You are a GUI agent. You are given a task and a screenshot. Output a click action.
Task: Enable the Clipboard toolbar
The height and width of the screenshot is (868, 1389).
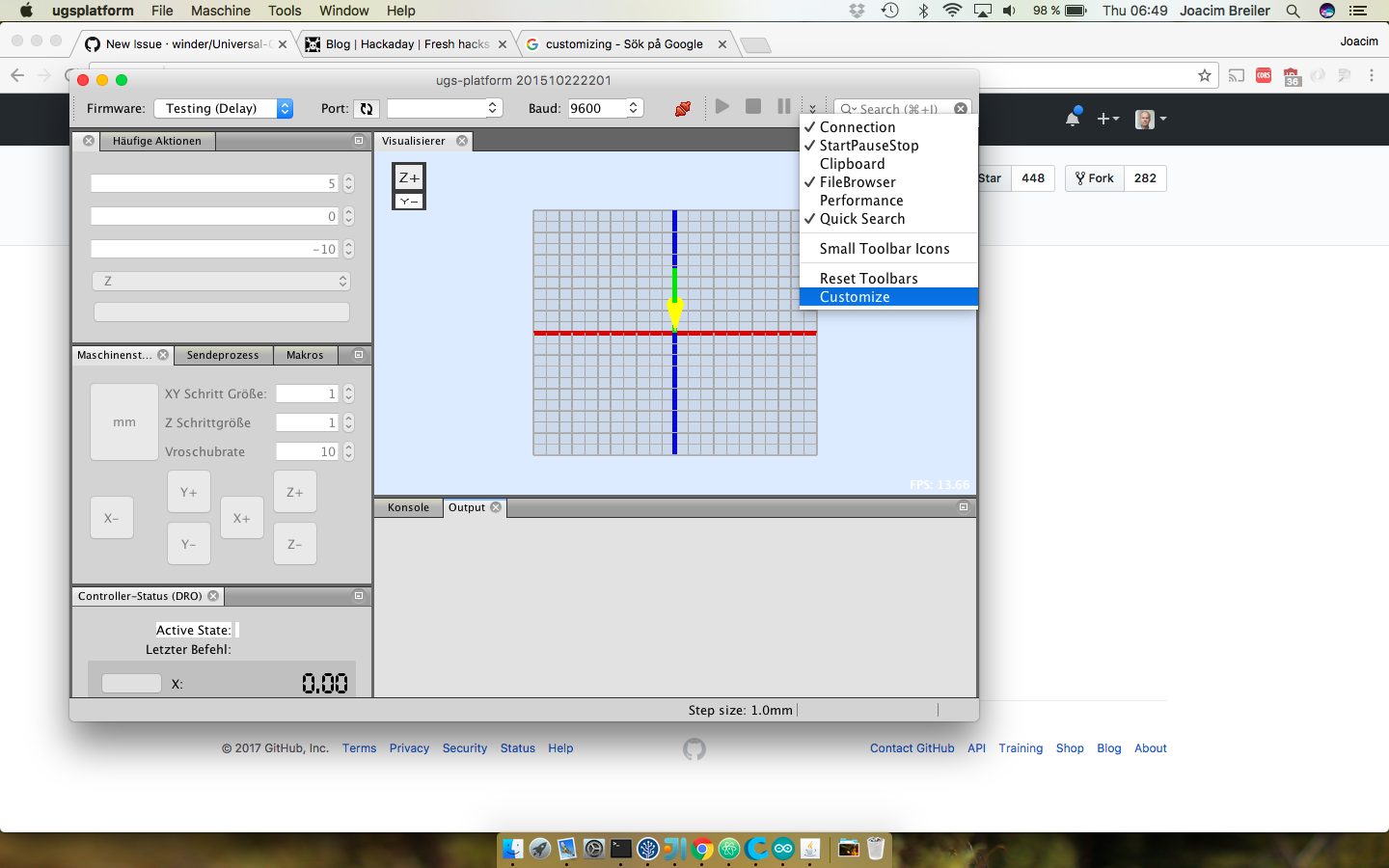tap(888, 164)
